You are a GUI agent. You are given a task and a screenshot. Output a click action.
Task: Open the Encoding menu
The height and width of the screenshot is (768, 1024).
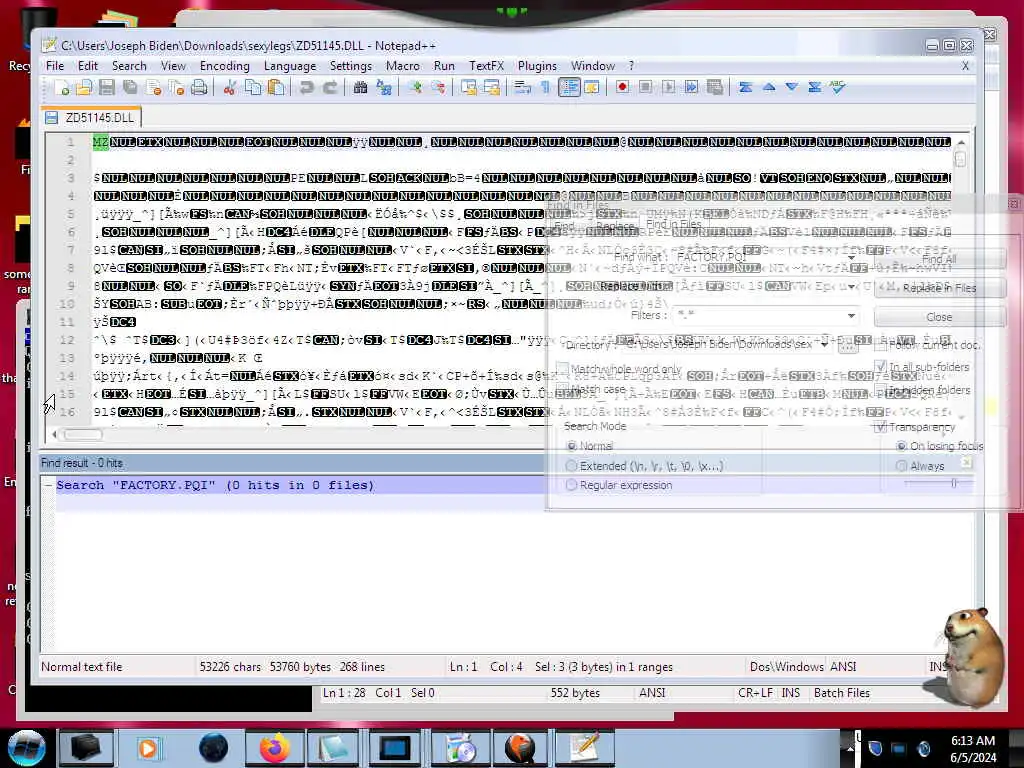[x=225, y=66]
